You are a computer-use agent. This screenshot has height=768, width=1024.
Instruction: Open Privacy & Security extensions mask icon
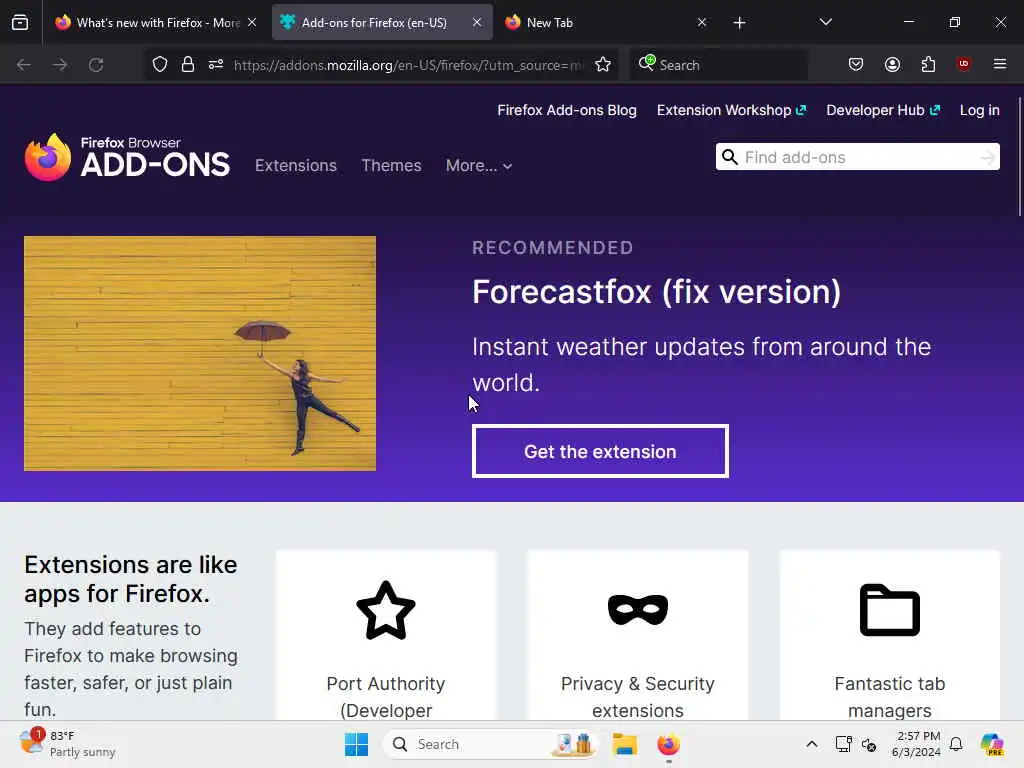coord(638,610)
